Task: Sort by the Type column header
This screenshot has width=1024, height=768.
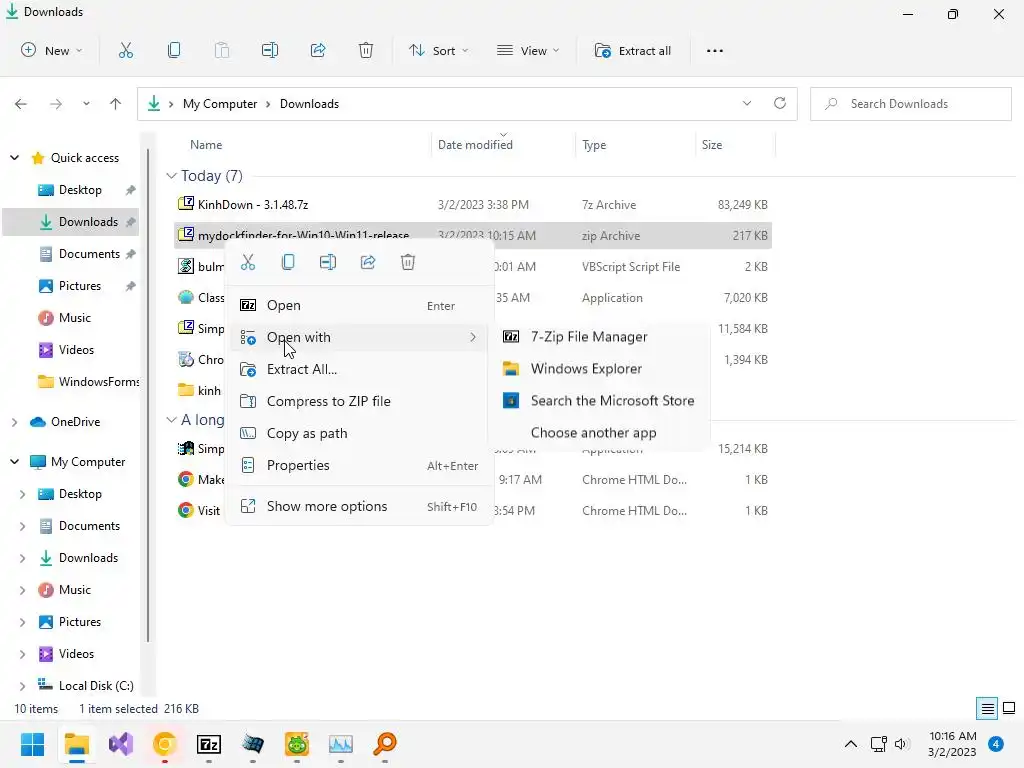Action: [x=594, y=145]
